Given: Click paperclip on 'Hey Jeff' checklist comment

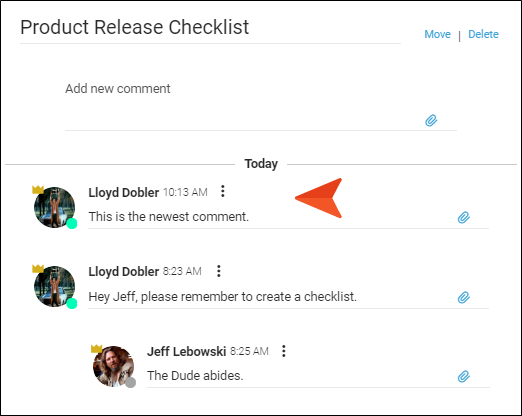Looking at the screenshot, I should 463,297.
